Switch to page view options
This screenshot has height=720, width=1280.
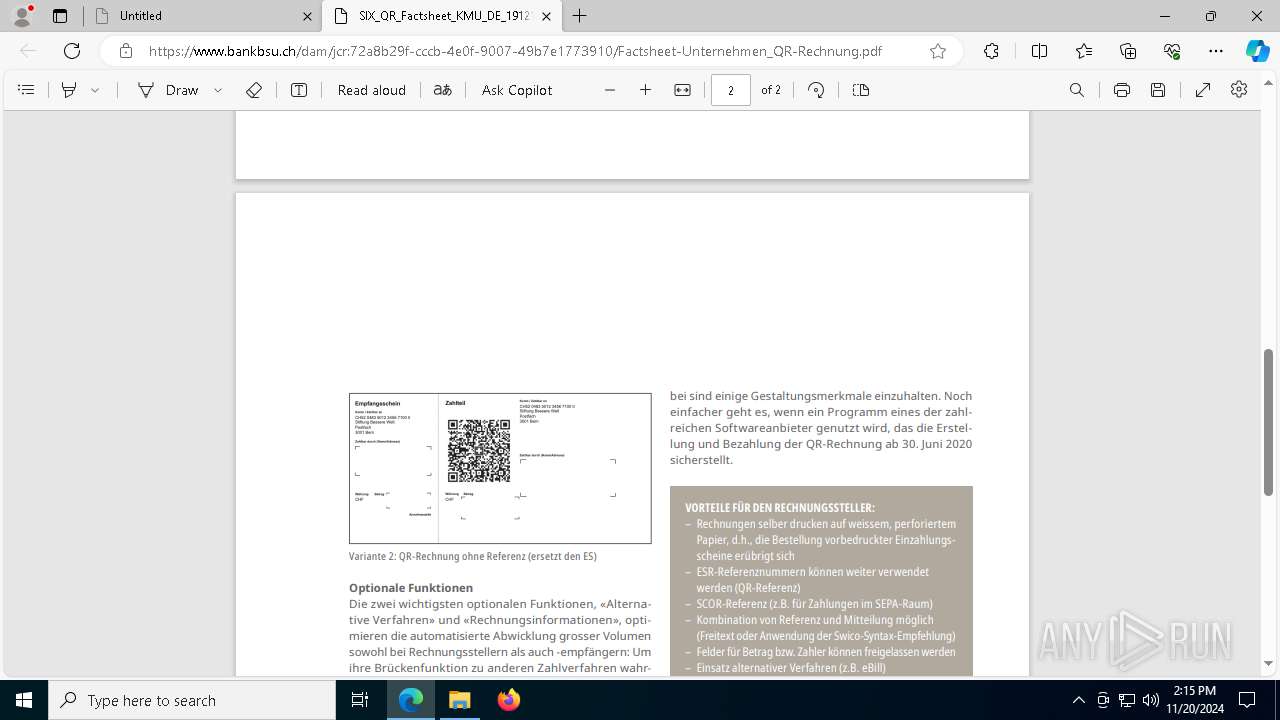(x=861, y=90)
